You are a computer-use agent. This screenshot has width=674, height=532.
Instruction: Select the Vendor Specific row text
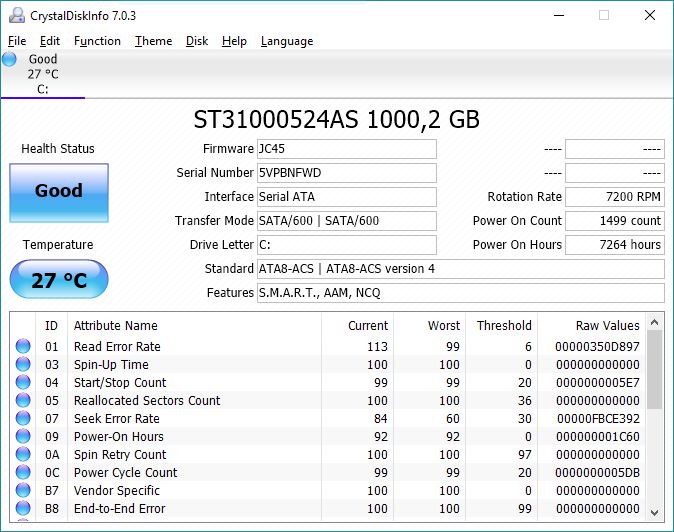(116, 490)
